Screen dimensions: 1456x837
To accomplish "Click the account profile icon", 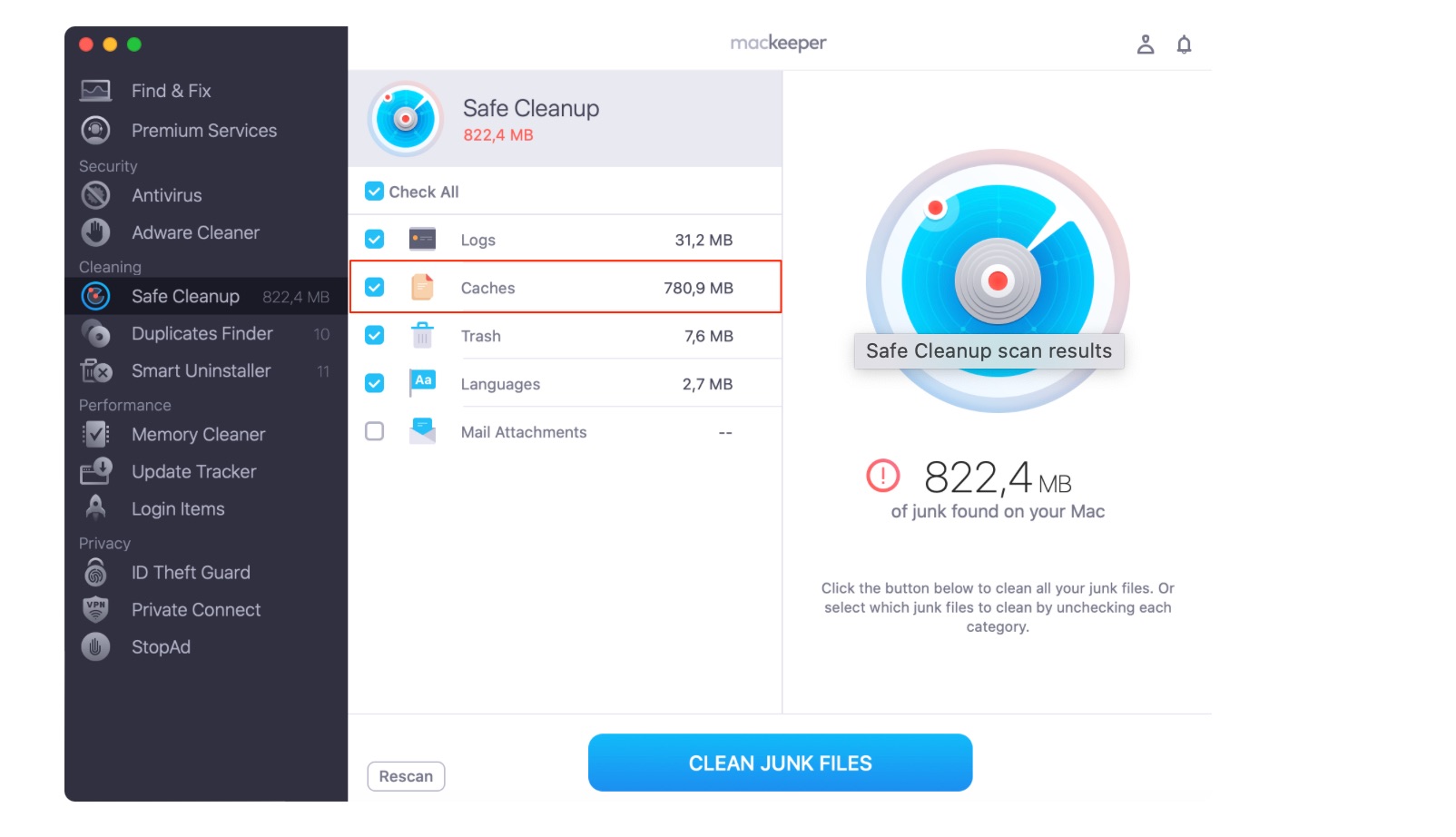I will click(1146, 43).
